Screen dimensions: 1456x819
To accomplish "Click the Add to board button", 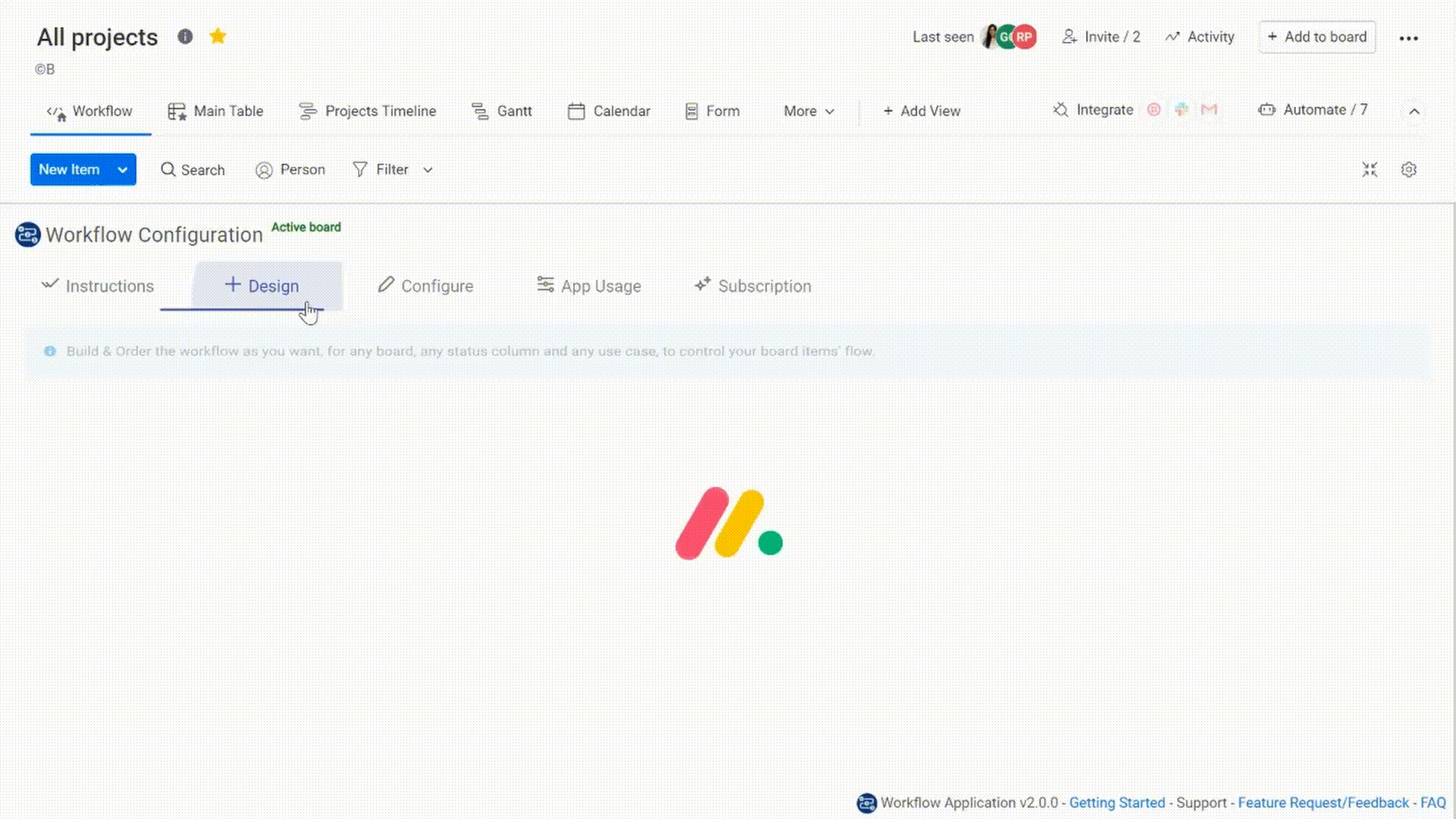I will click(1317, 36).
